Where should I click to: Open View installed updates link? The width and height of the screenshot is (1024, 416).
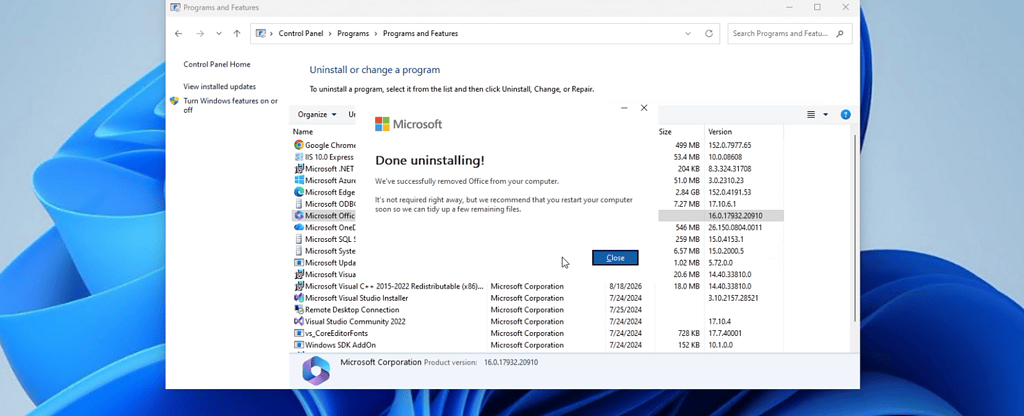(219, 86)
